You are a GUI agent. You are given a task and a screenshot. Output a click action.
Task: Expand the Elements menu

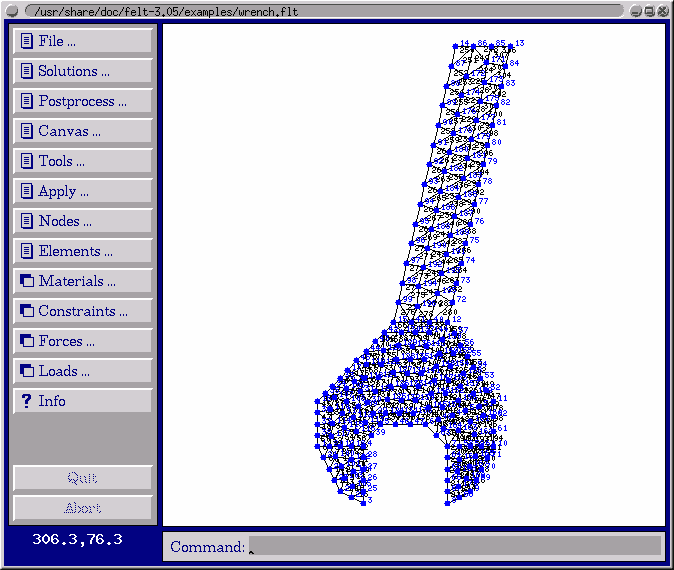click(x=82, y=251)
